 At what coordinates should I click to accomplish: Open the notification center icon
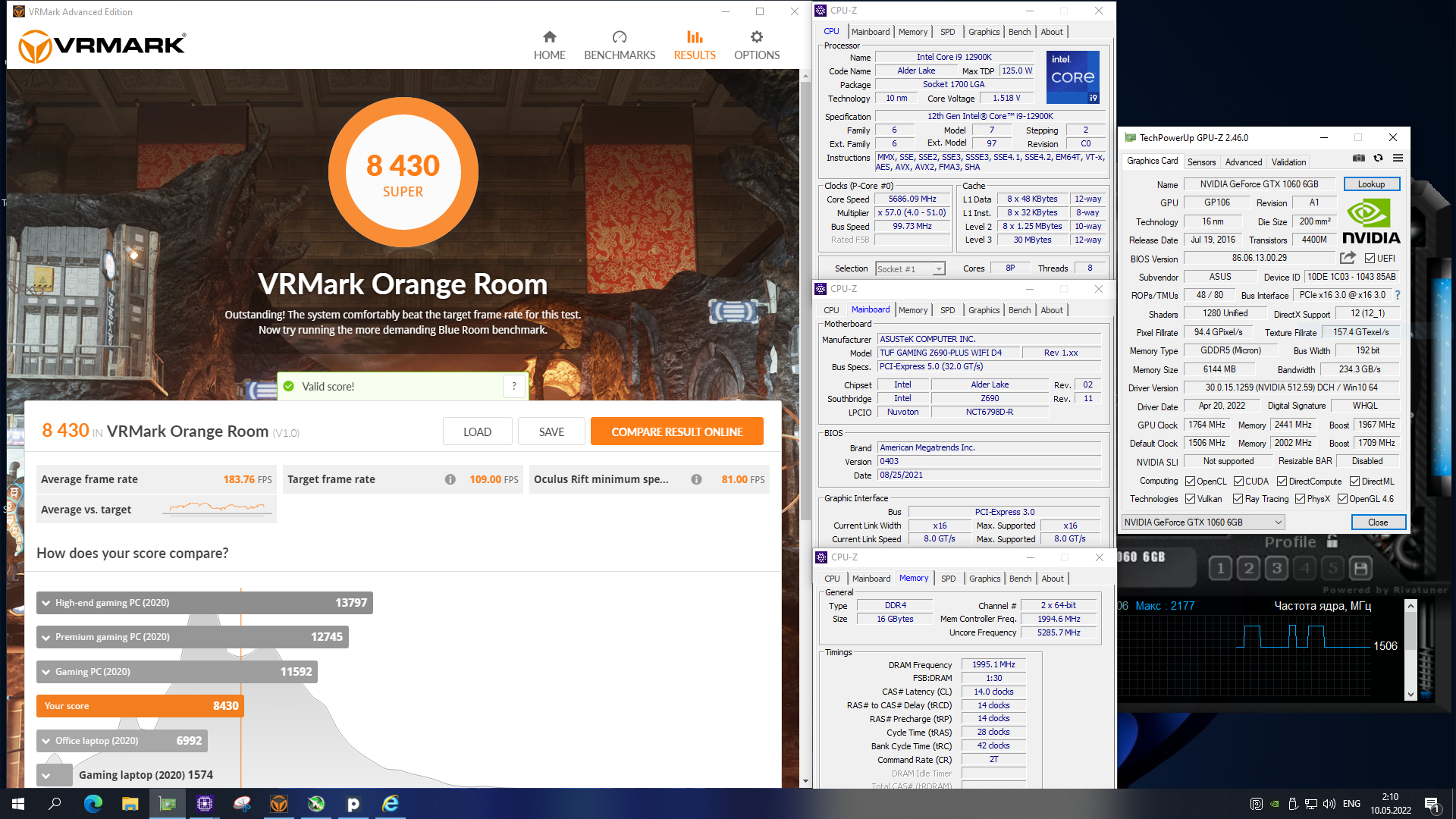click(1432, 804)
